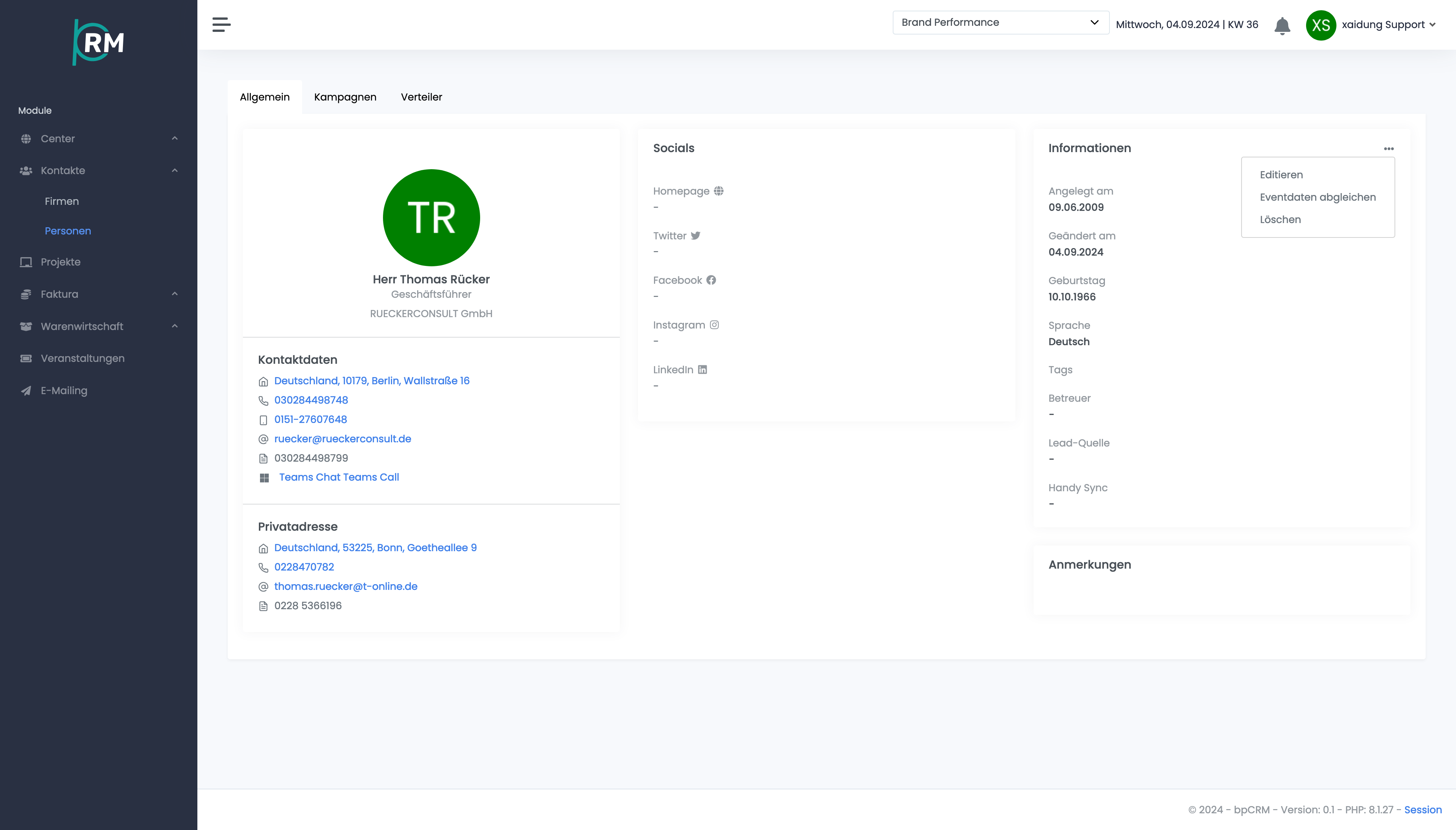1456x830 pixels.
Task: Expand the Warenwirtschaft module chevron
Action: [175, 326]
